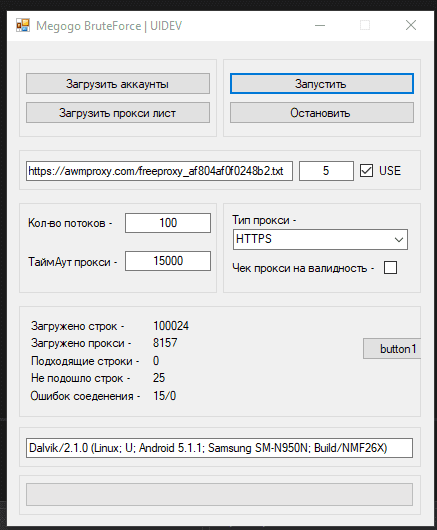This screenshot has width=437, height=530.
Task: Click the "Ошибок соеденения -" label
Action: [85, 396]
